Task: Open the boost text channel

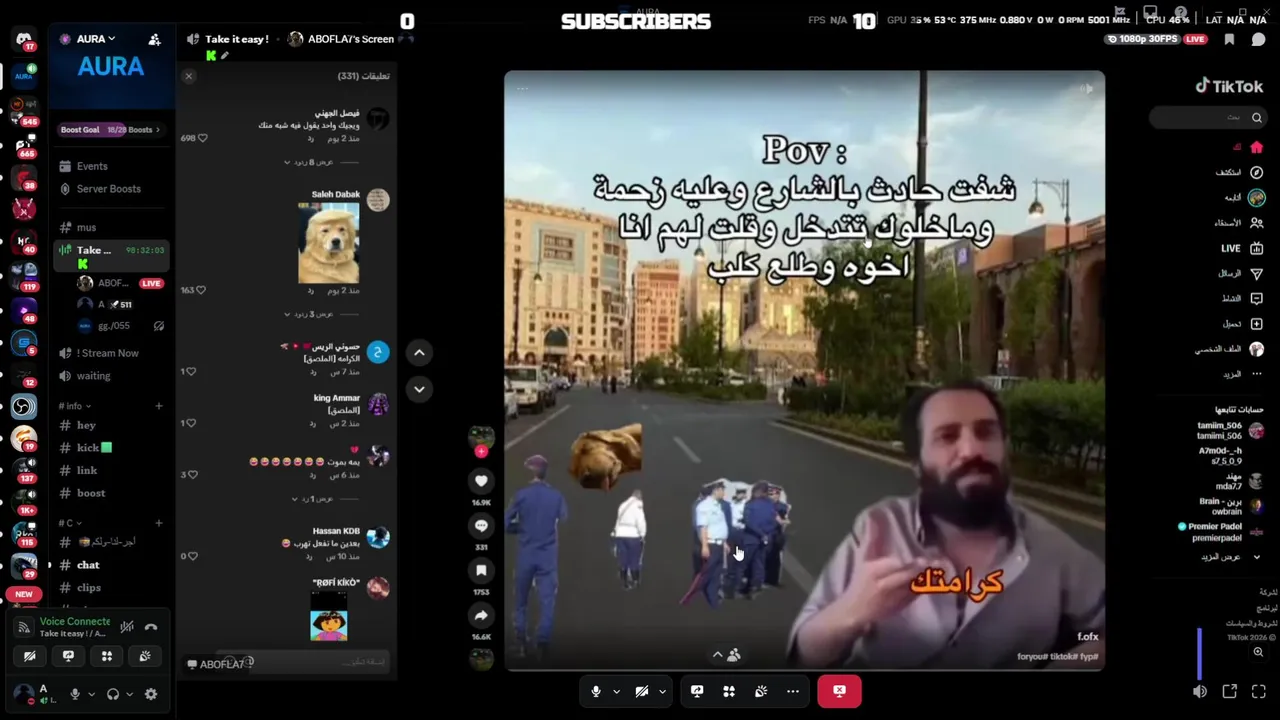Action: [91, 493]
